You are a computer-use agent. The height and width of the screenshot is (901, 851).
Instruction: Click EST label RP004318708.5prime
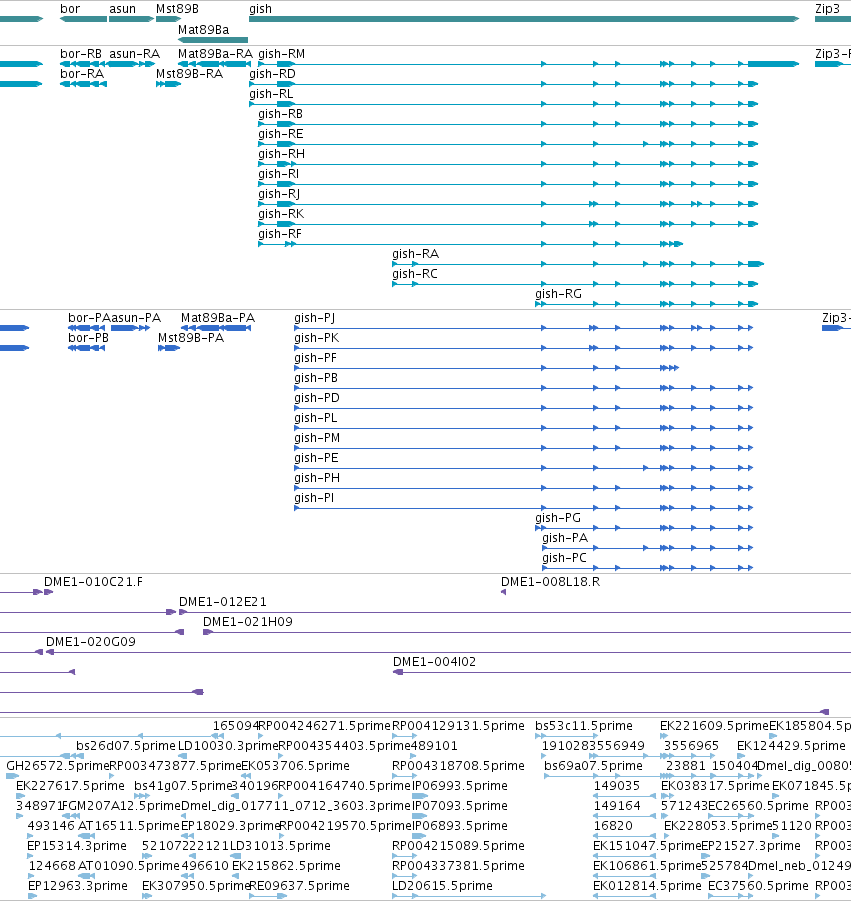[459, 767]
